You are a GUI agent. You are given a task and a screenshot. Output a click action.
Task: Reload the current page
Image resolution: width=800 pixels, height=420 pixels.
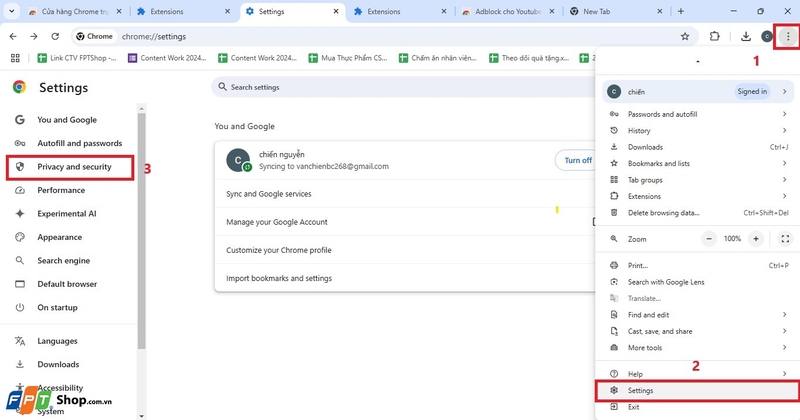click(55, 36)
